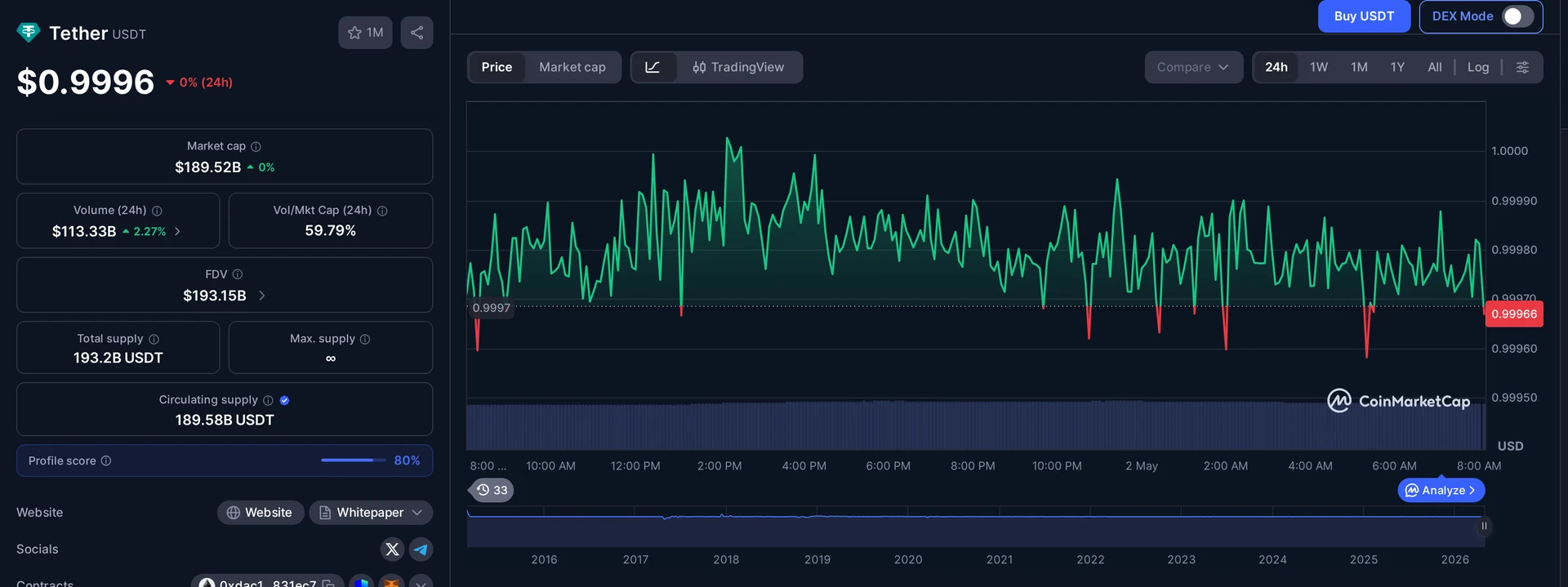Viewport: 1568px width, 587px height.
Task: Select the 1Y time range
Action: pos(1397,67)
